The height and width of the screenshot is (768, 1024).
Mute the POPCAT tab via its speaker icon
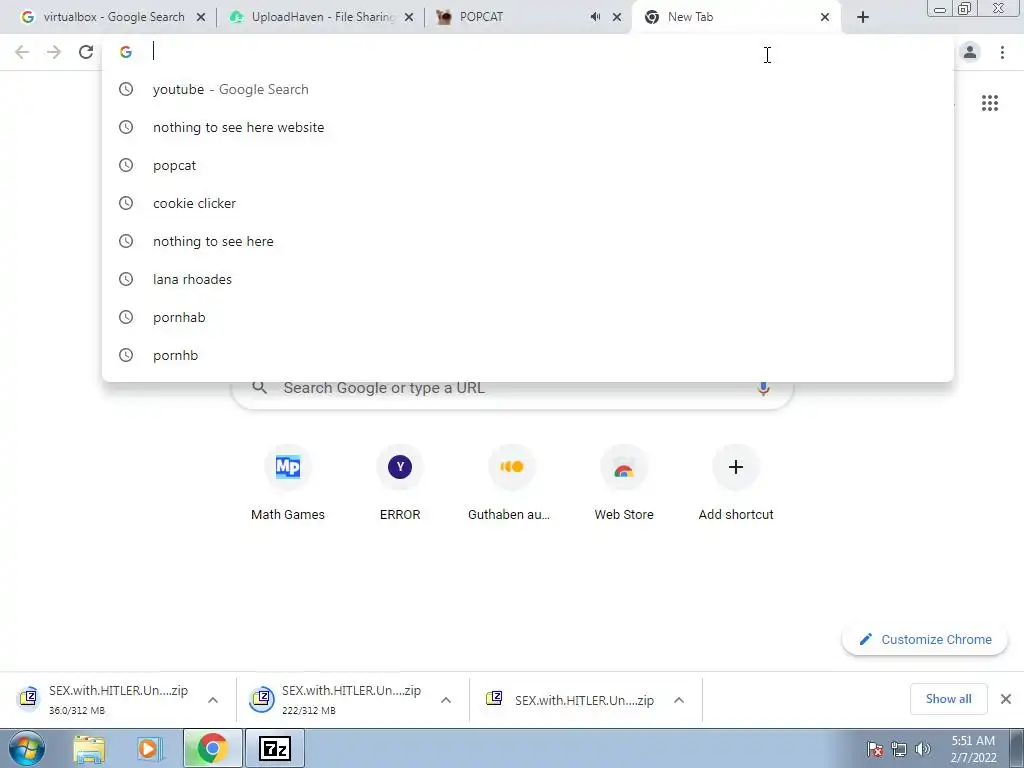(x=595, y=17)
